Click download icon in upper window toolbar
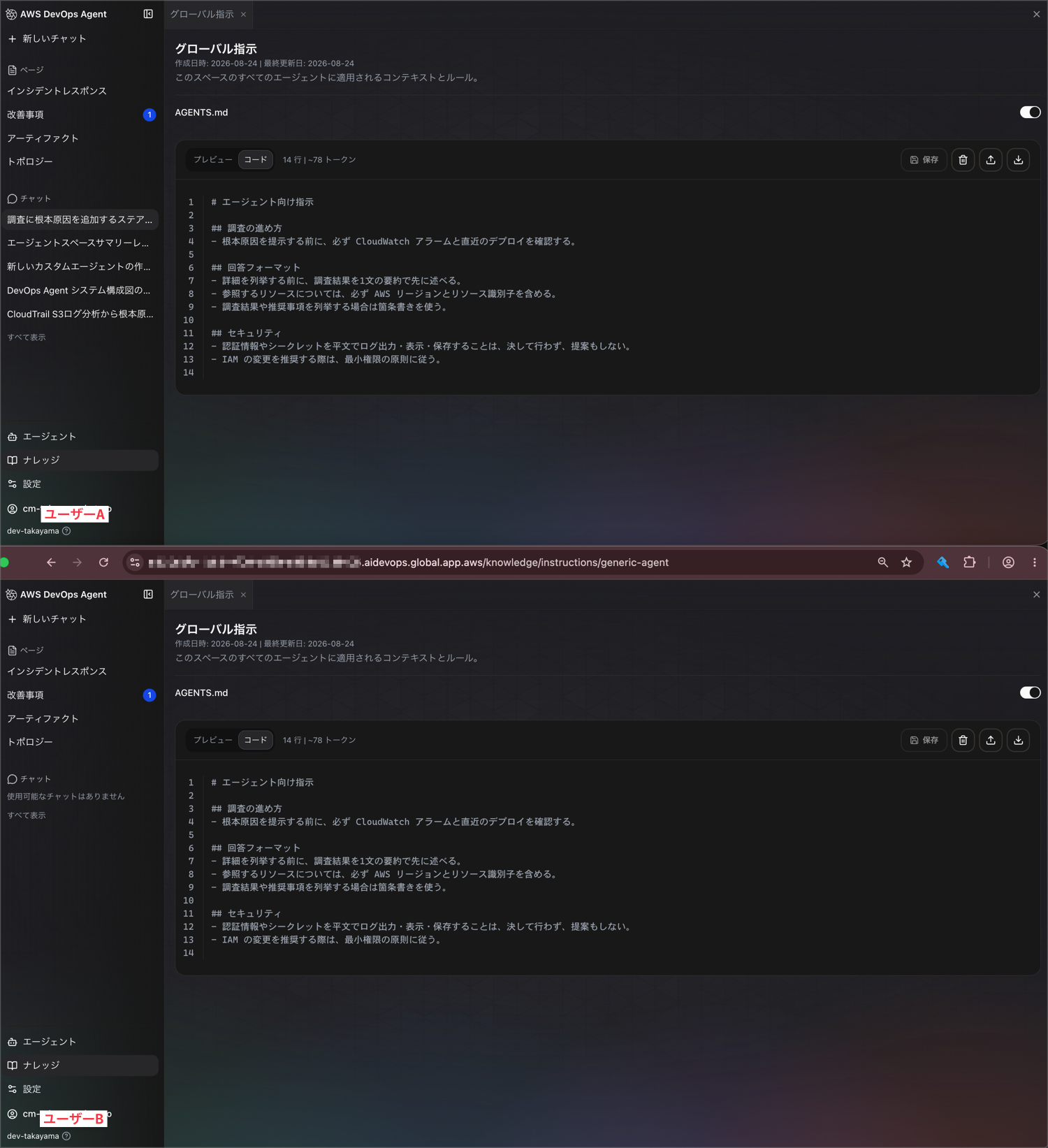 [1019, 160]
